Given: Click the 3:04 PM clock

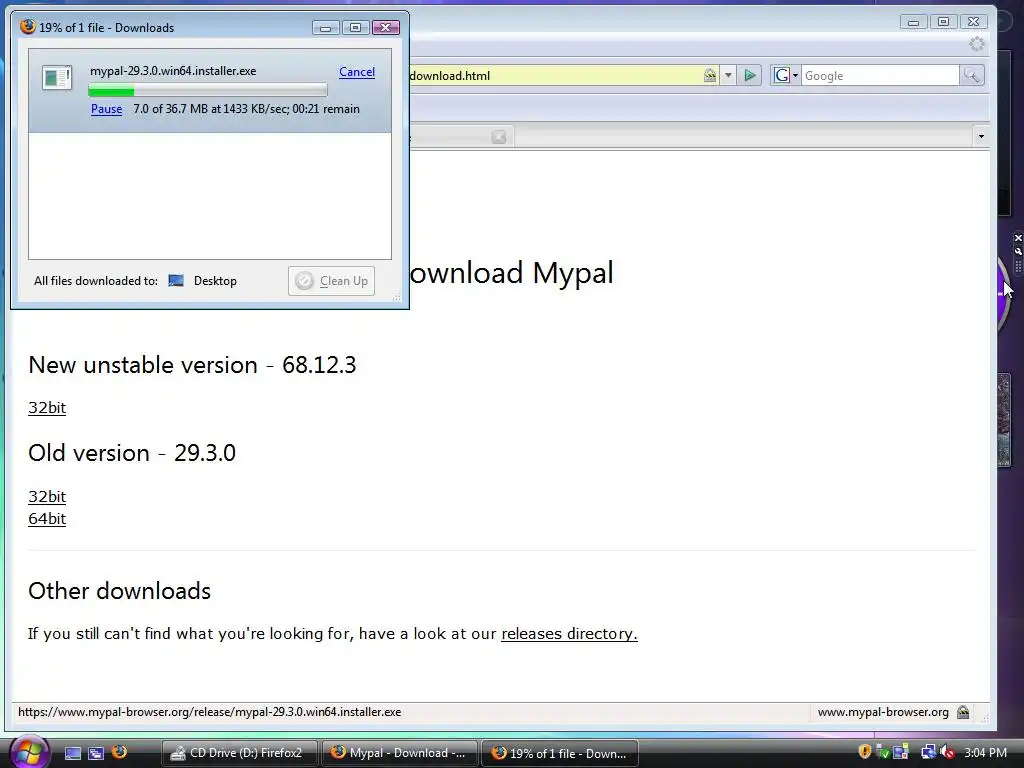Looking at the screenshot, I should tap(985, 753).
